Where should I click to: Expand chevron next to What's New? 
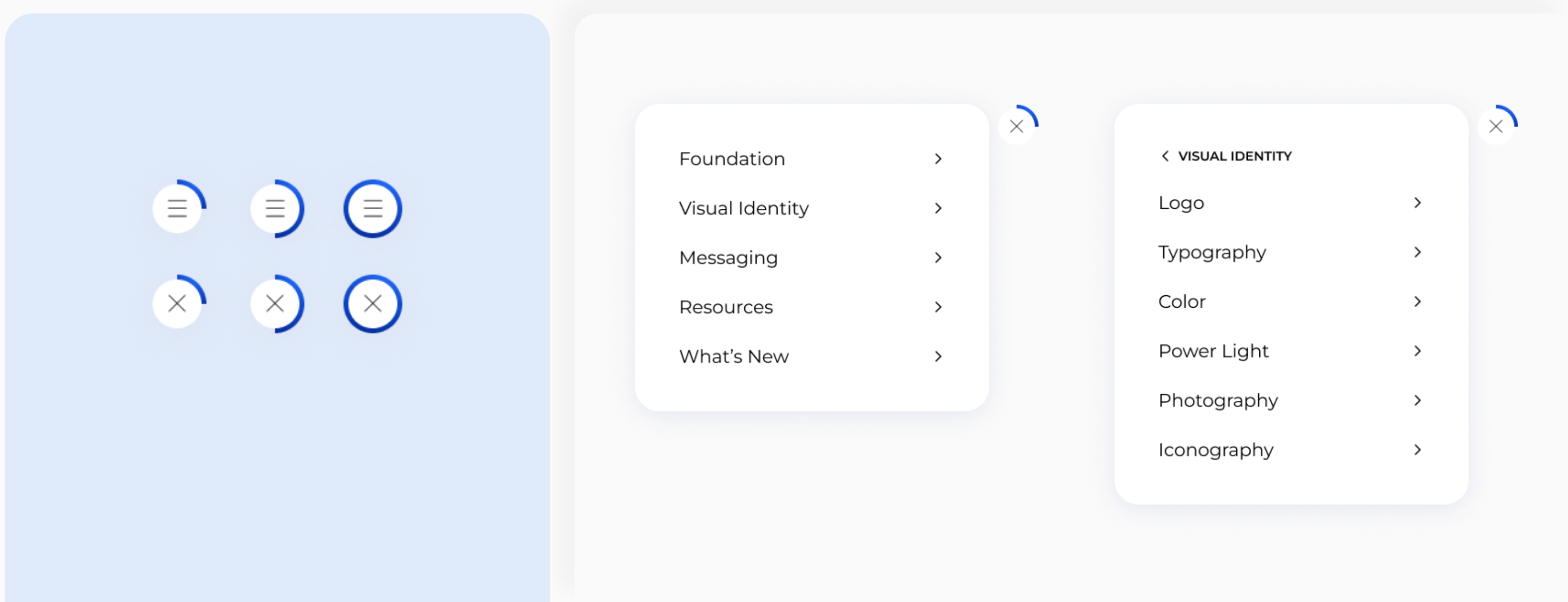pos(938,356)
